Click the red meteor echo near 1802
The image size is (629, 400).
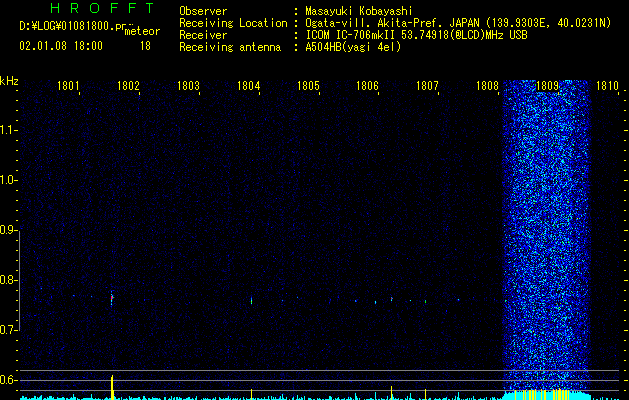coord(112,298)
